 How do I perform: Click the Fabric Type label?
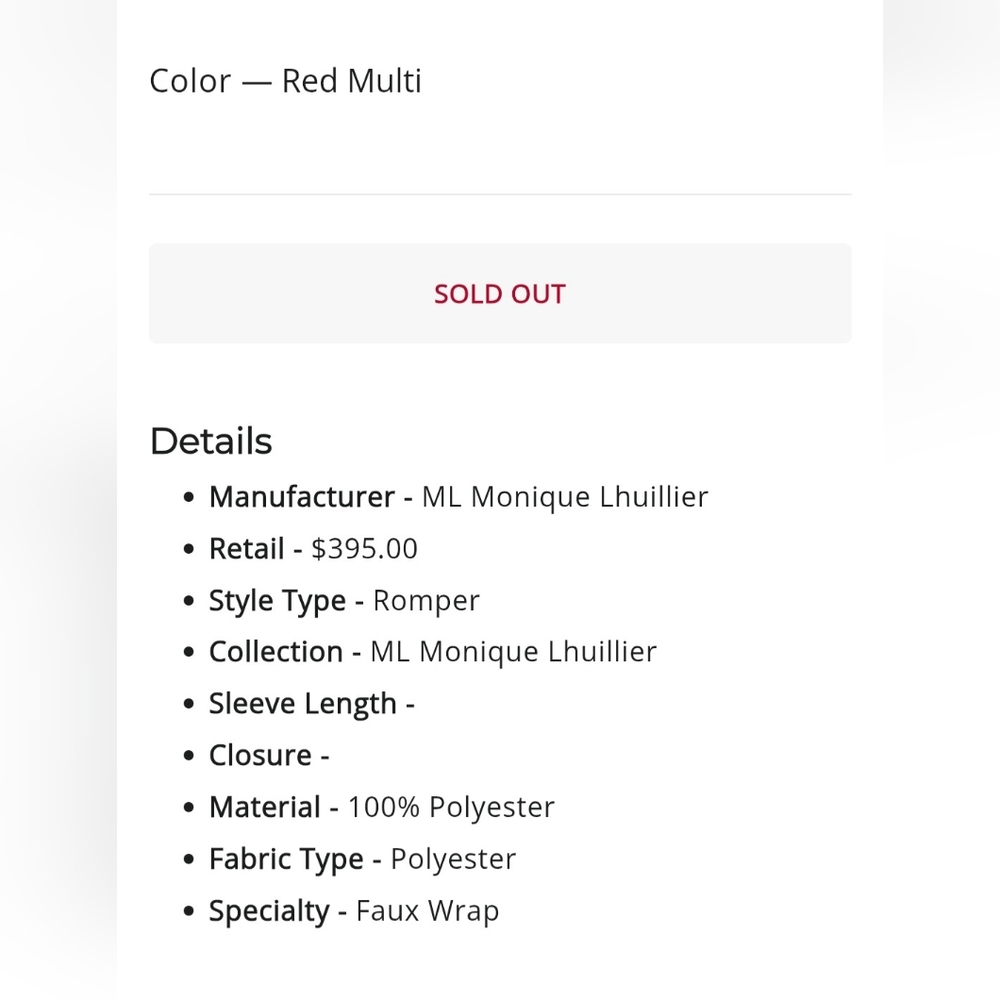click(286, 859)
